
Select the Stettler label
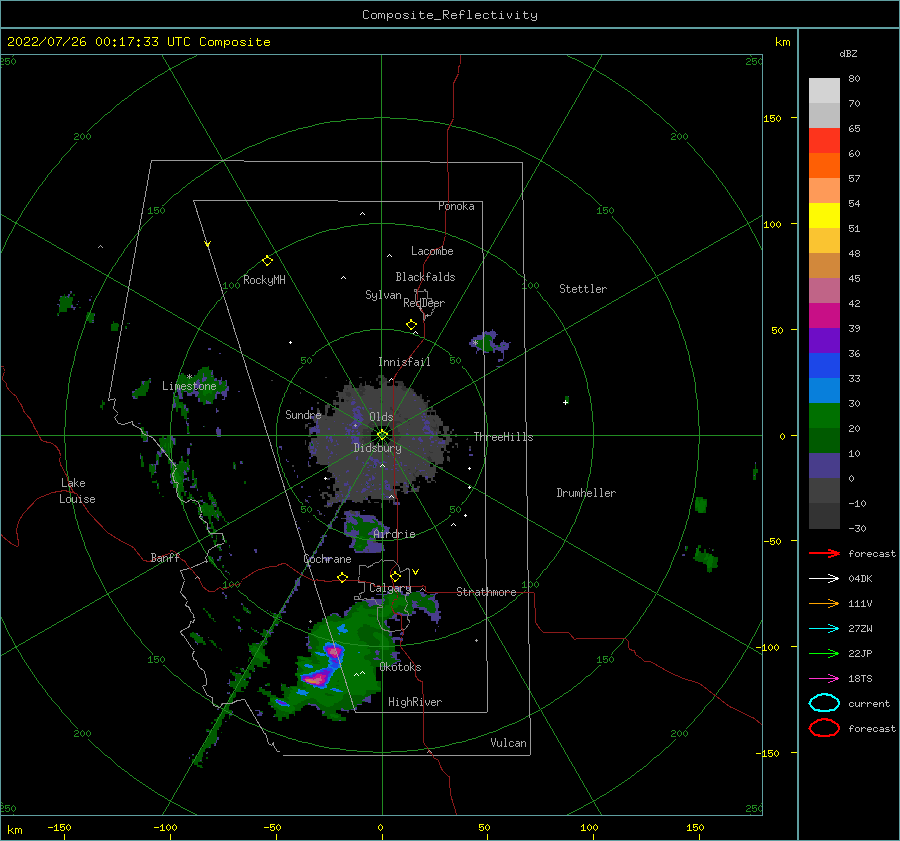583,289
